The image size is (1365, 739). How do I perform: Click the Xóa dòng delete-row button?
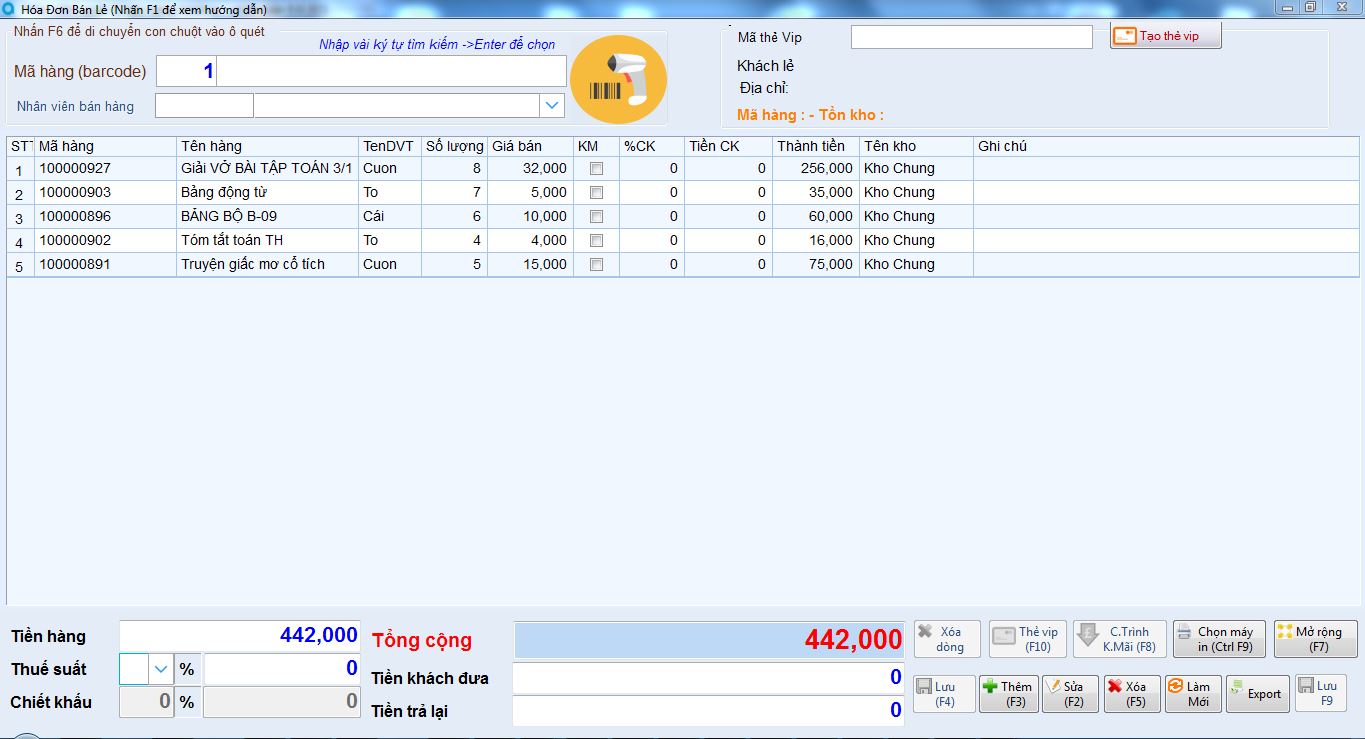coord(947,639)
